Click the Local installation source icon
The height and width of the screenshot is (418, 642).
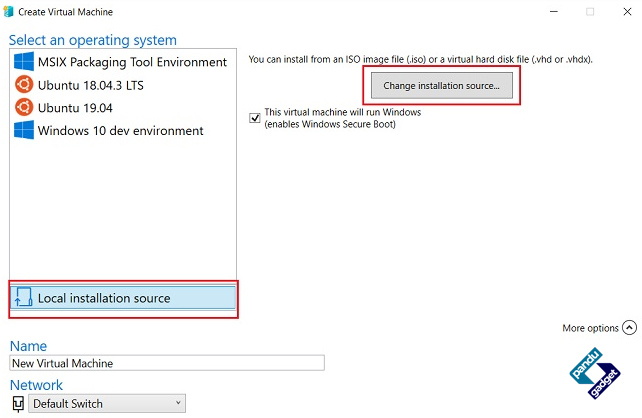click(x=23, y=298)
